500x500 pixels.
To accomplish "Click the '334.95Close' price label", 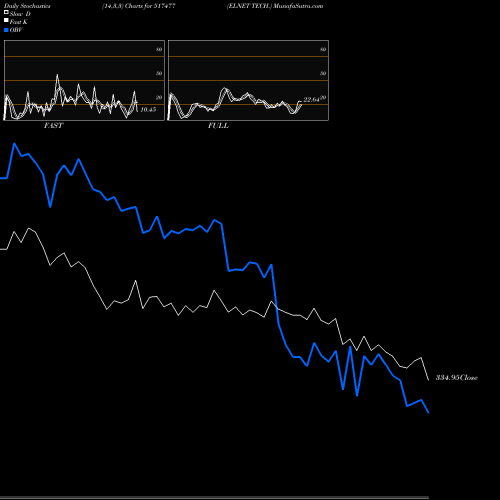I will [457, 377].
